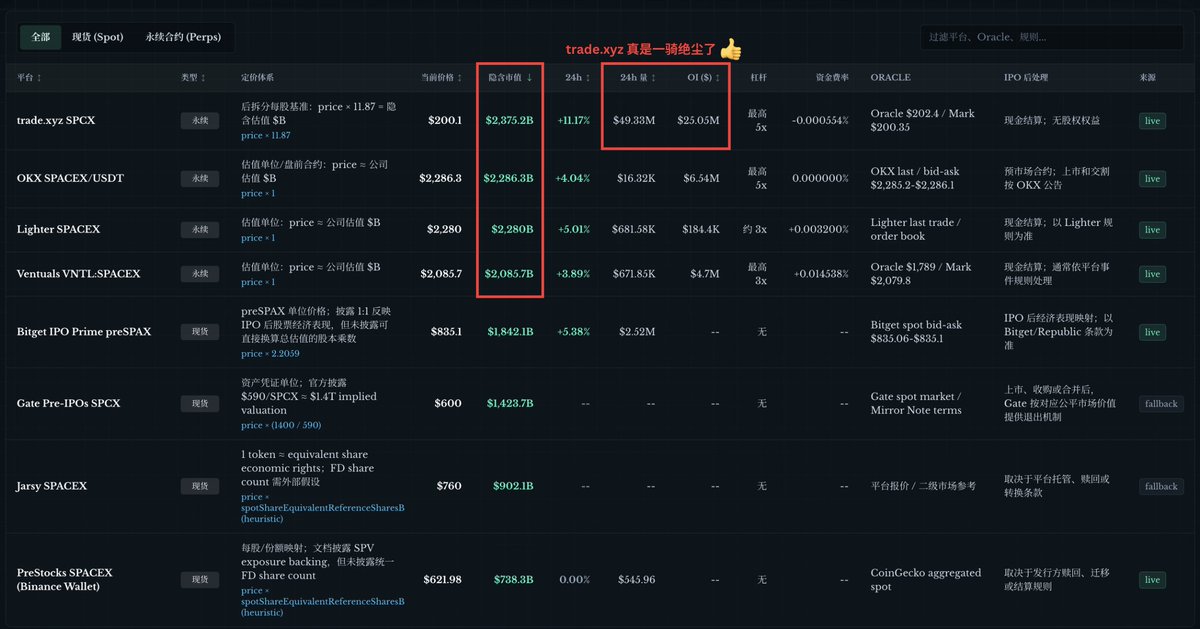Click open interest $25.05M

[698, 120]
